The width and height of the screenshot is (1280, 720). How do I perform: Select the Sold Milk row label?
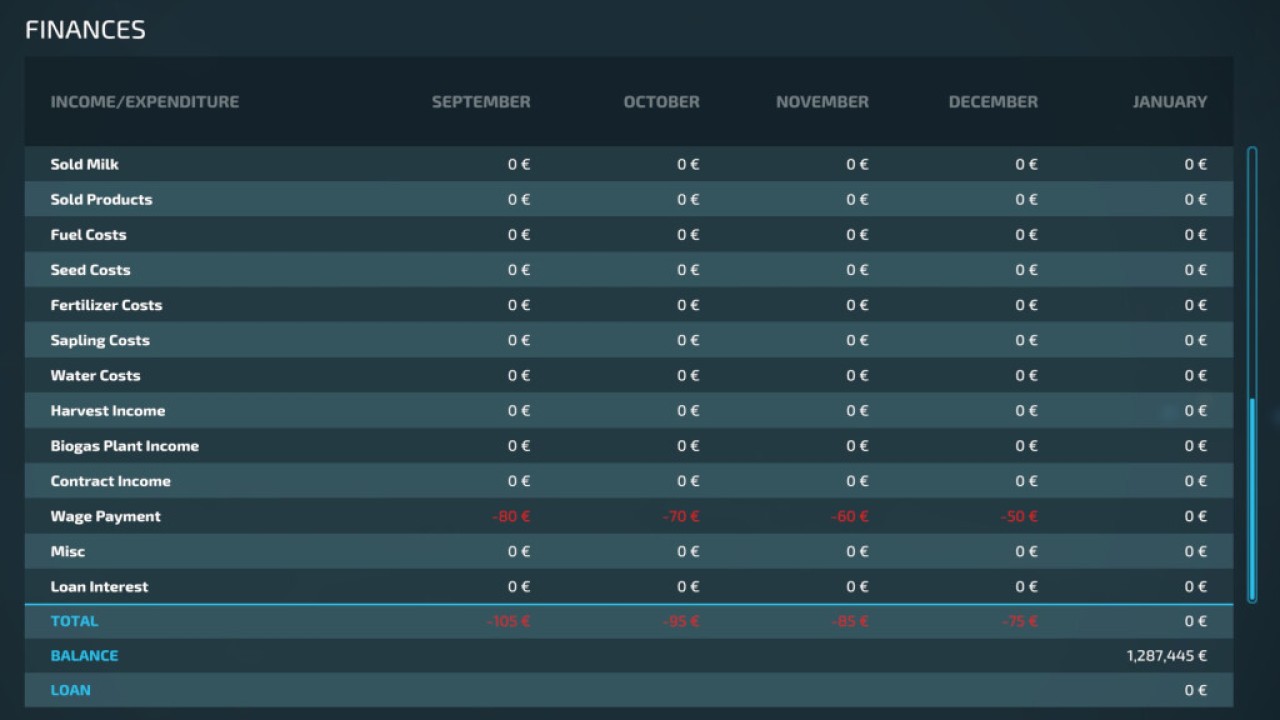(x=85, y=164)
